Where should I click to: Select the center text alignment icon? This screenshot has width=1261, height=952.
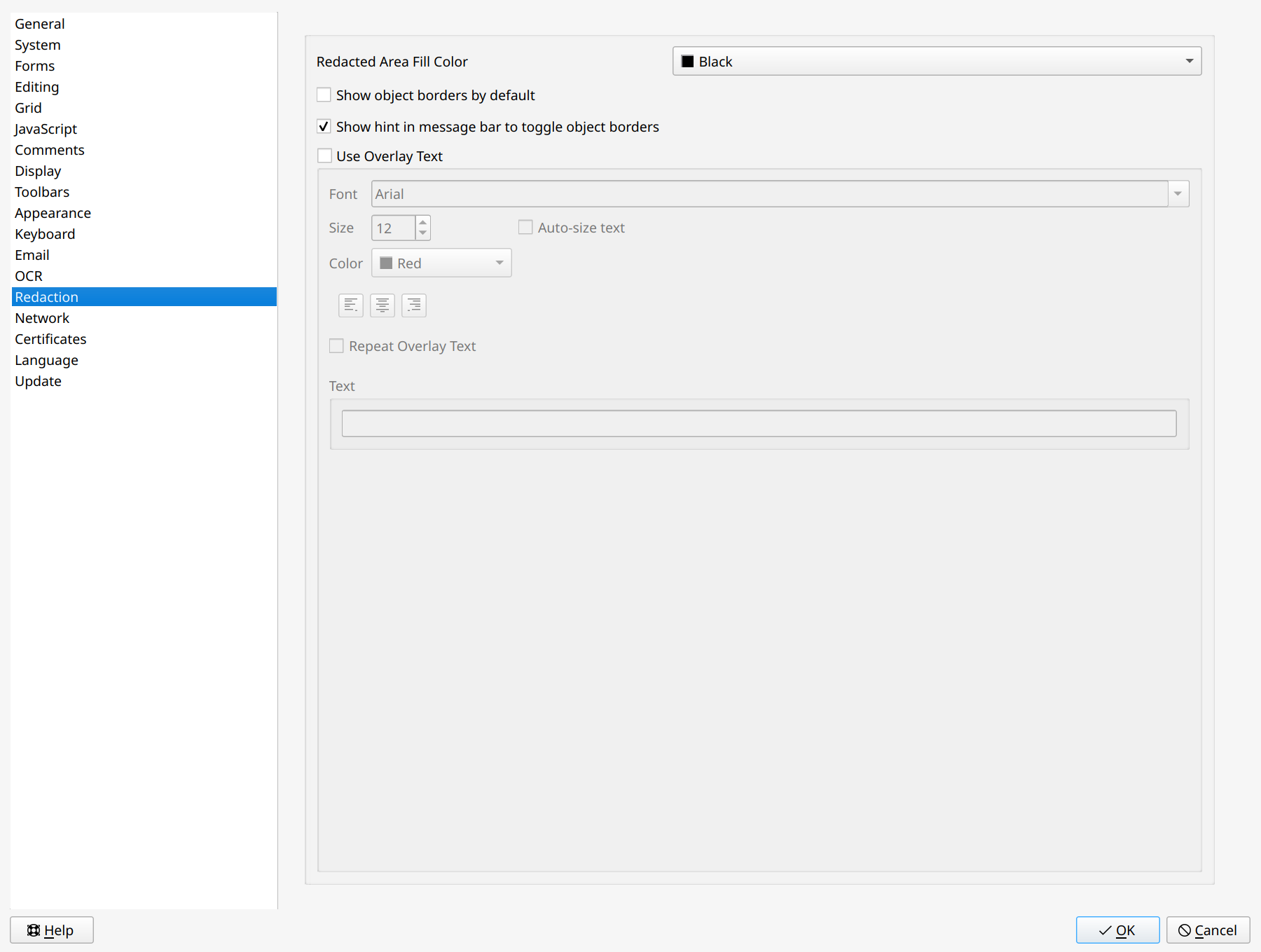[x=382, y=305]
